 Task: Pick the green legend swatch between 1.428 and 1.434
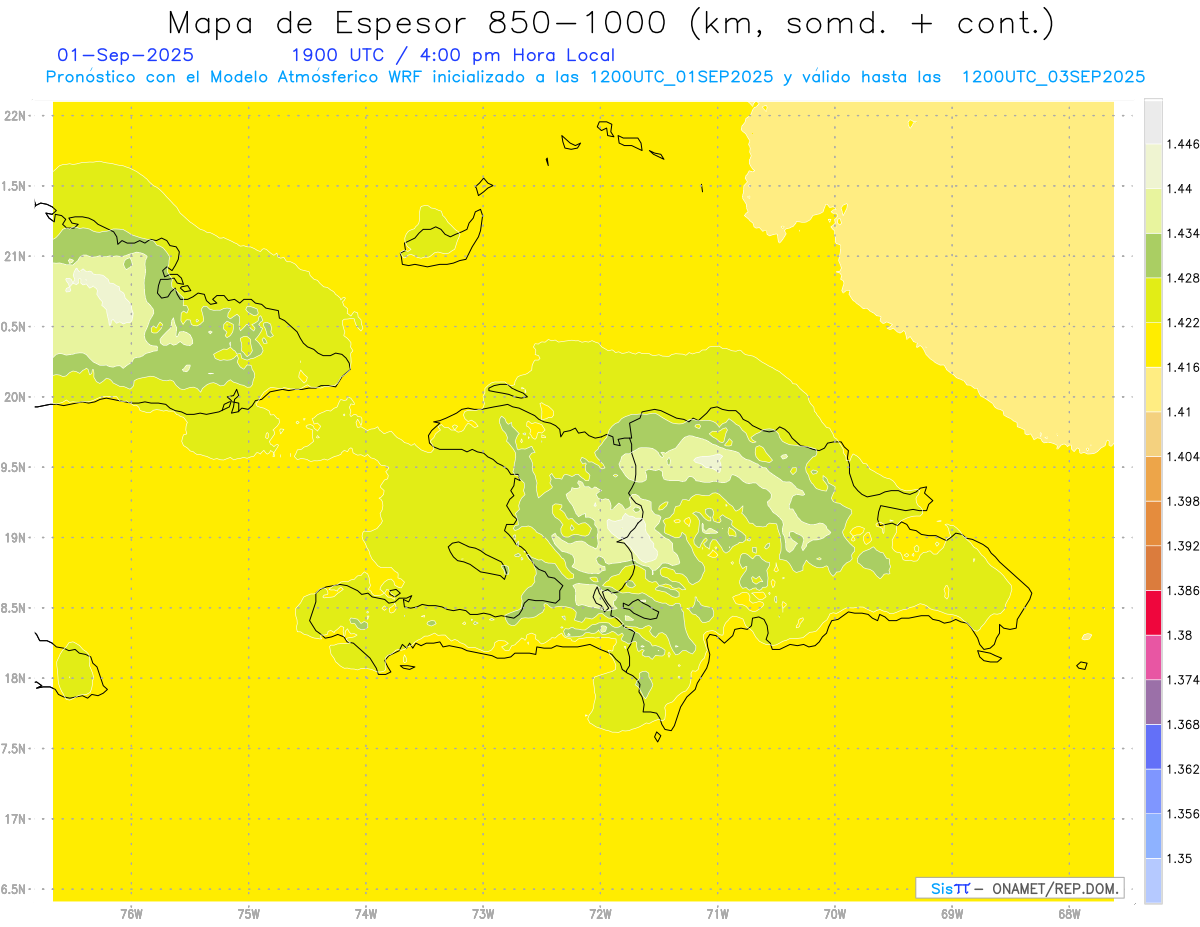pyautogui.click(x=1153, y=256)
